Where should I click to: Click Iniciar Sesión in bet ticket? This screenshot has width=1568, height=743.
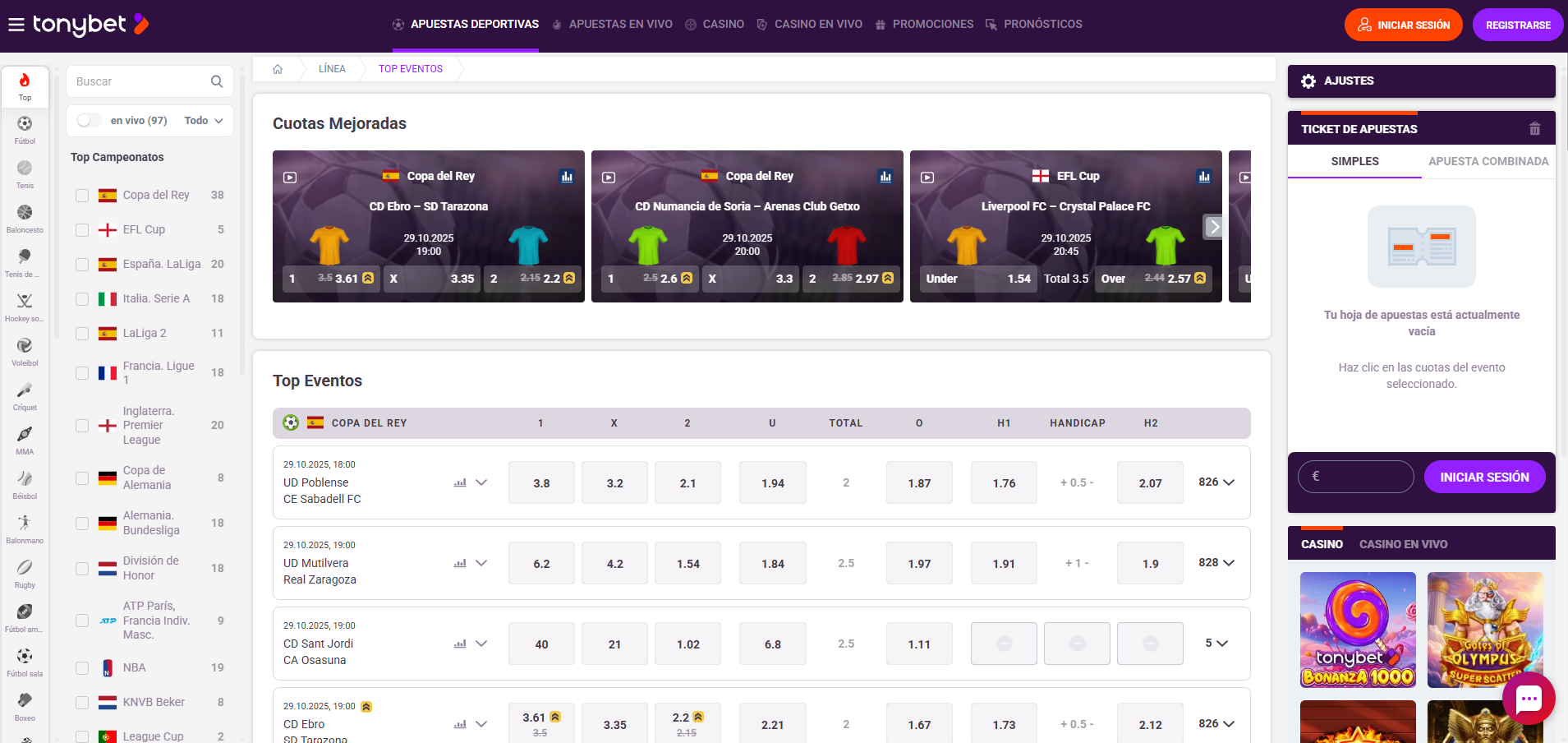pyautogui.click(x=1484, y=477)
